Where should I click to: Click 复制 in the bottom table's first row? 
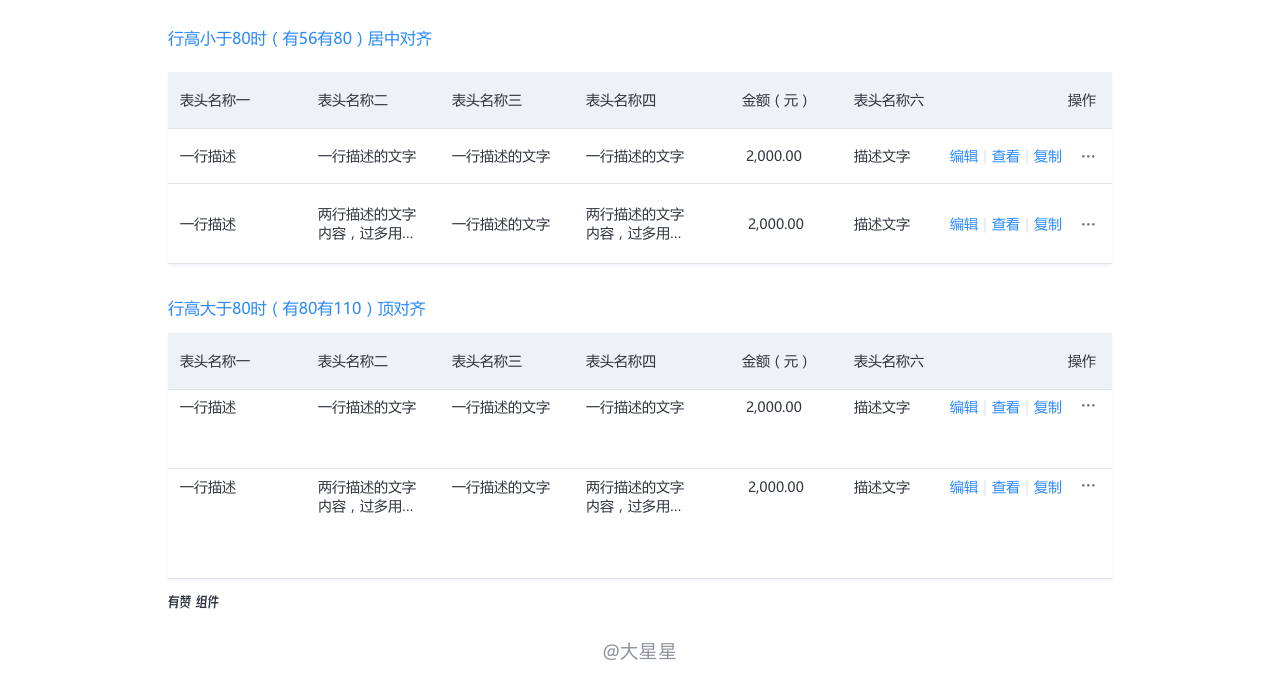tap(1048, 407)
